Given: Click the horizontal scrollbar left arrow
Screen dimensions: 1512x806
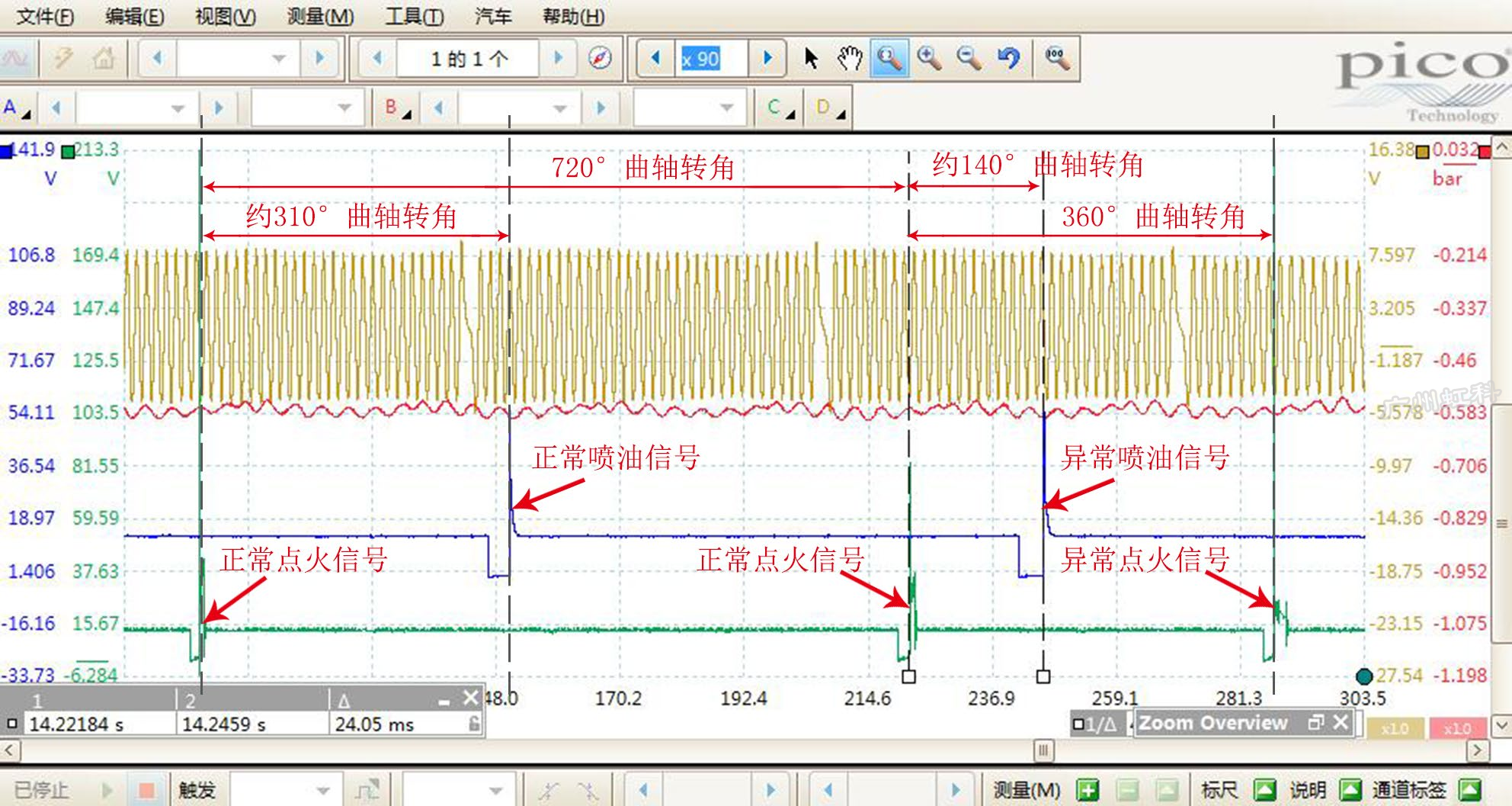Looking at the screenshot, I should pyautogui.click(x=9, y=750).
